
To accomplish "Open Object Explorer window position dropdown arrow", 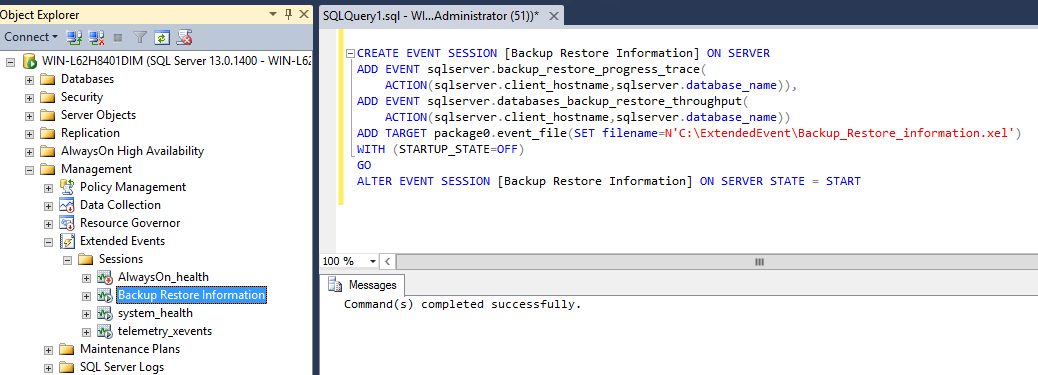I will tap(273, 14).
